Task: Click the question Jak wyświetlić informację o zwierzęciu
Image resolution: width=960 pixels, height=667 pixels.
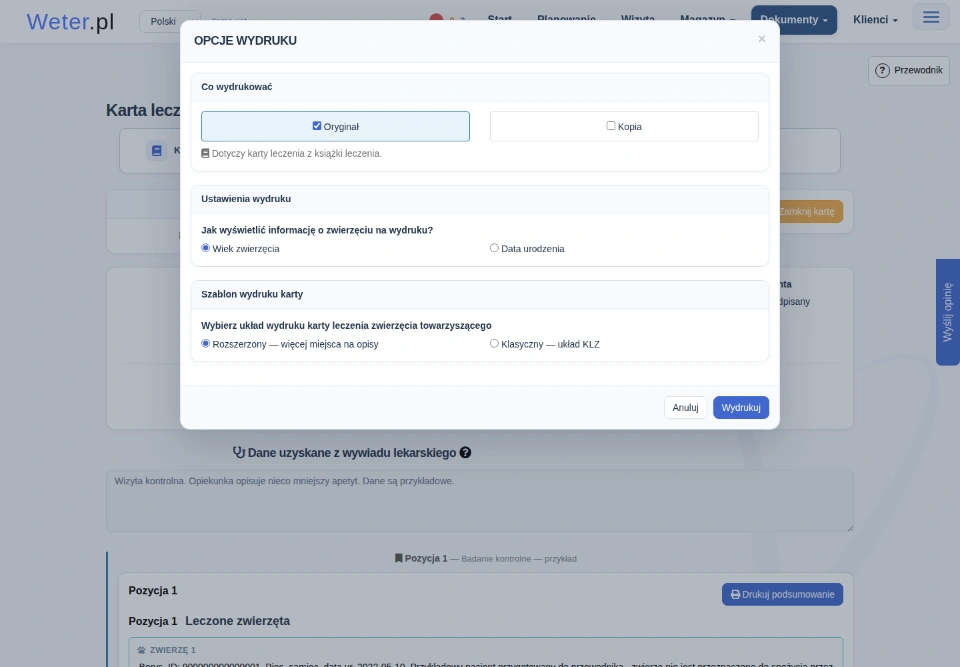Action: (x=317, y=230)
